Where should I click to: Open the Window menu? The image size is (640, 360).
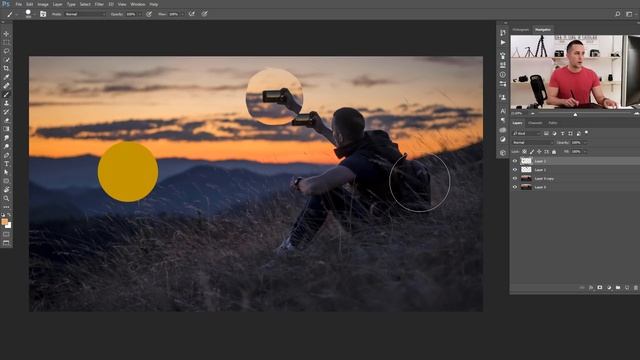coord(138,4)
